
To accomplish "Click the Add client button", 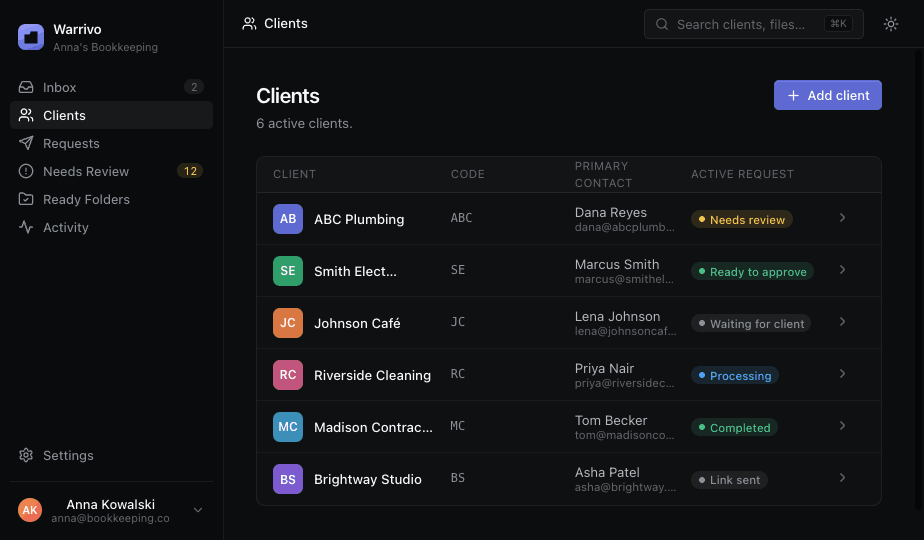I will 827,95.
